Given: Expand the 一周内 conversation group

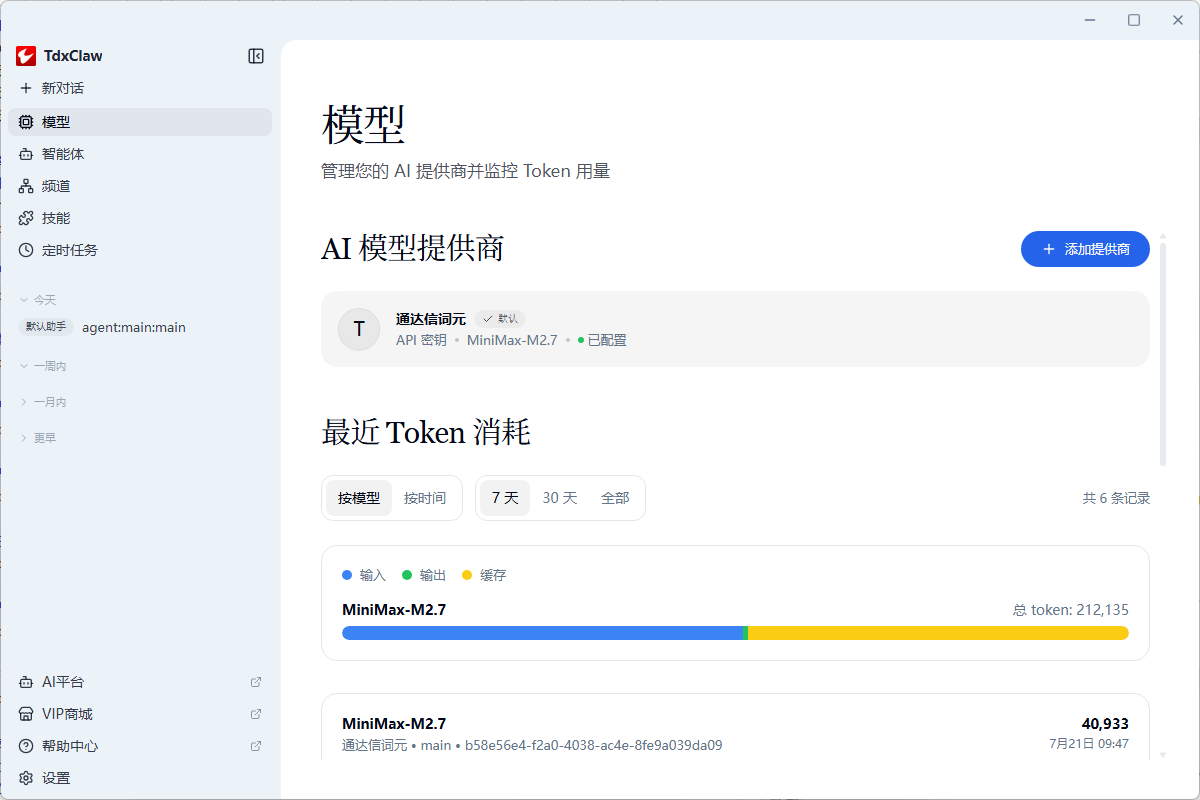Looking at the screenshot, I should point(43,366).
